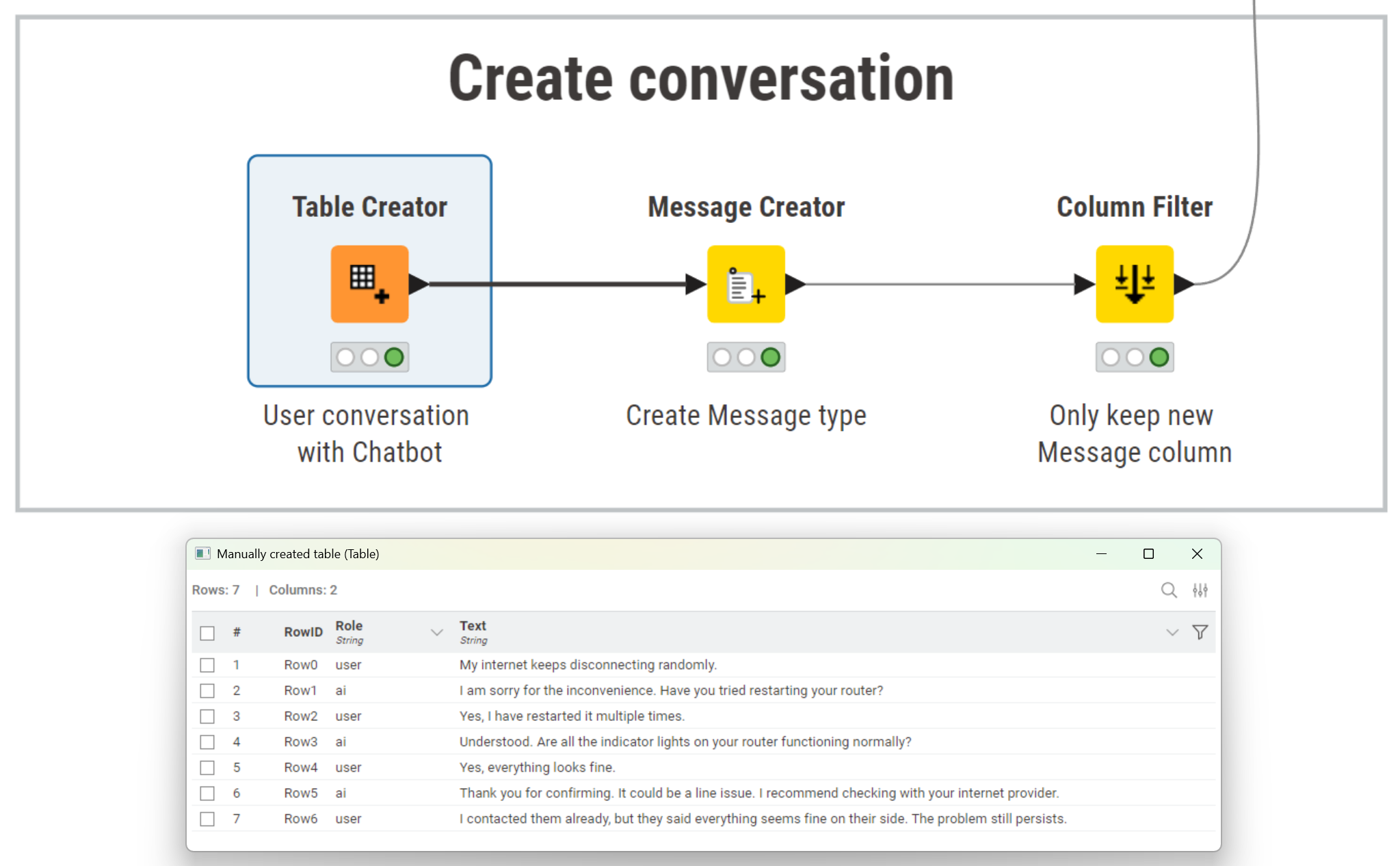Click the 'Thank you for confirming' cell

pos(759,793)
